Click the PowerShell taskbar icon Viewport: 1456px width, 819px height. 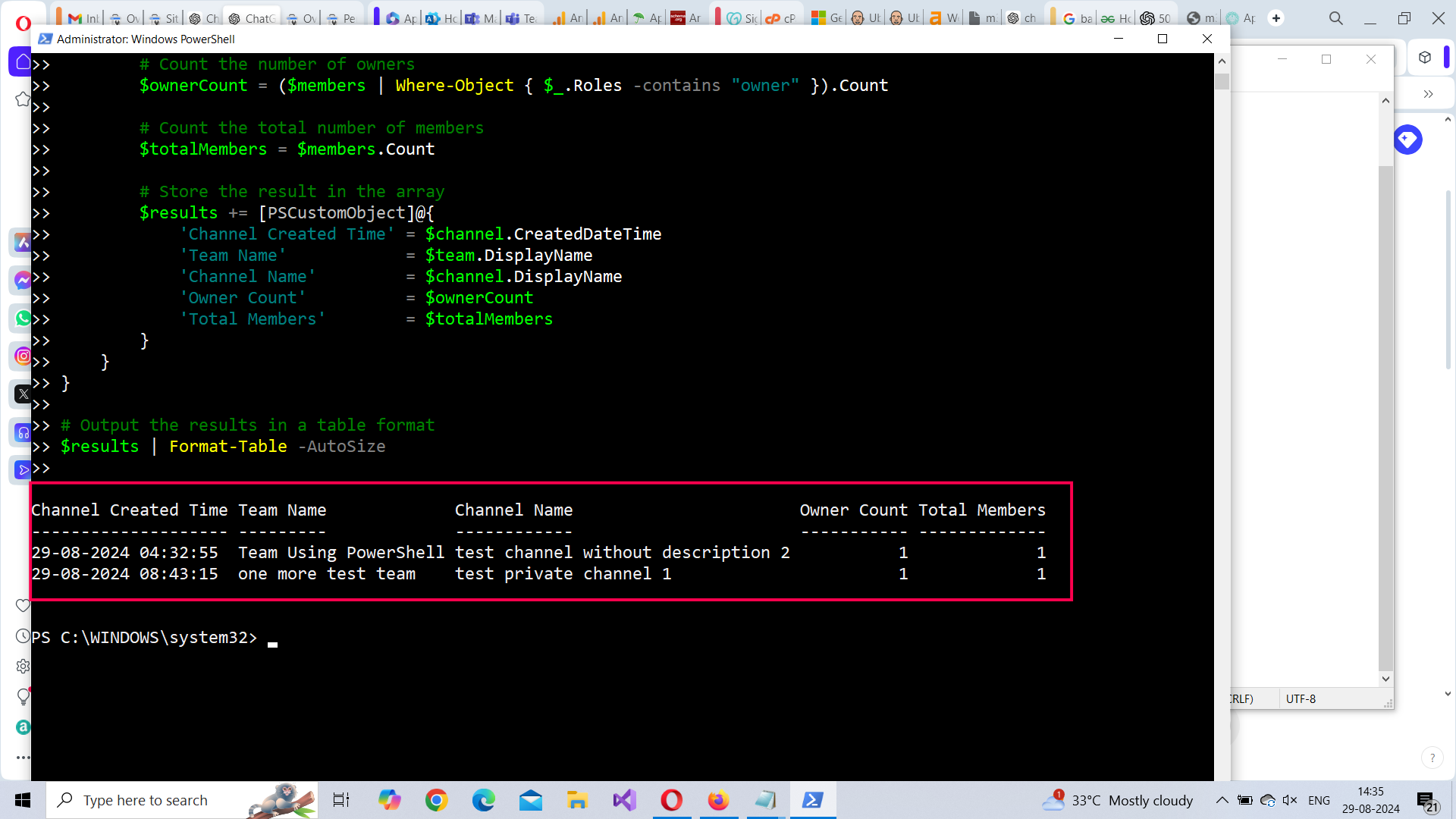tap(812, 800)
